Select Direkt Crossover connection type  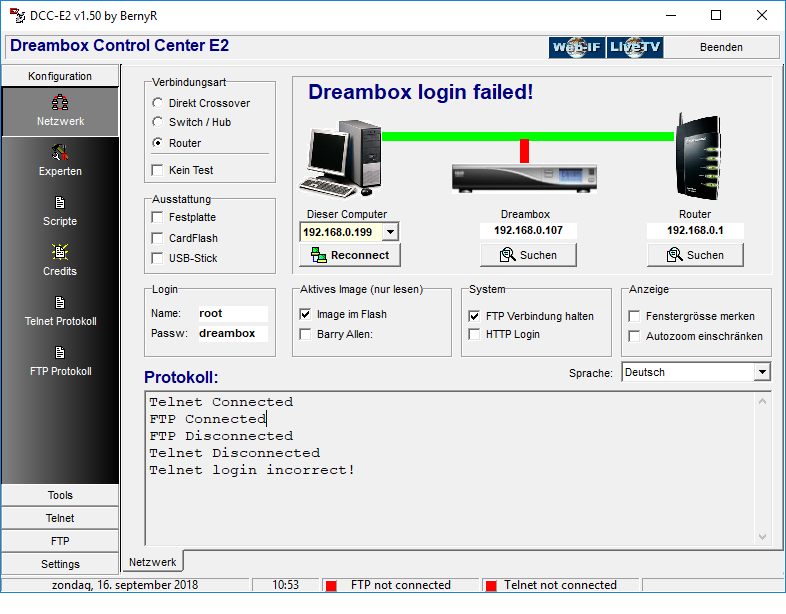pyautogui.click(x=157, y=103)
